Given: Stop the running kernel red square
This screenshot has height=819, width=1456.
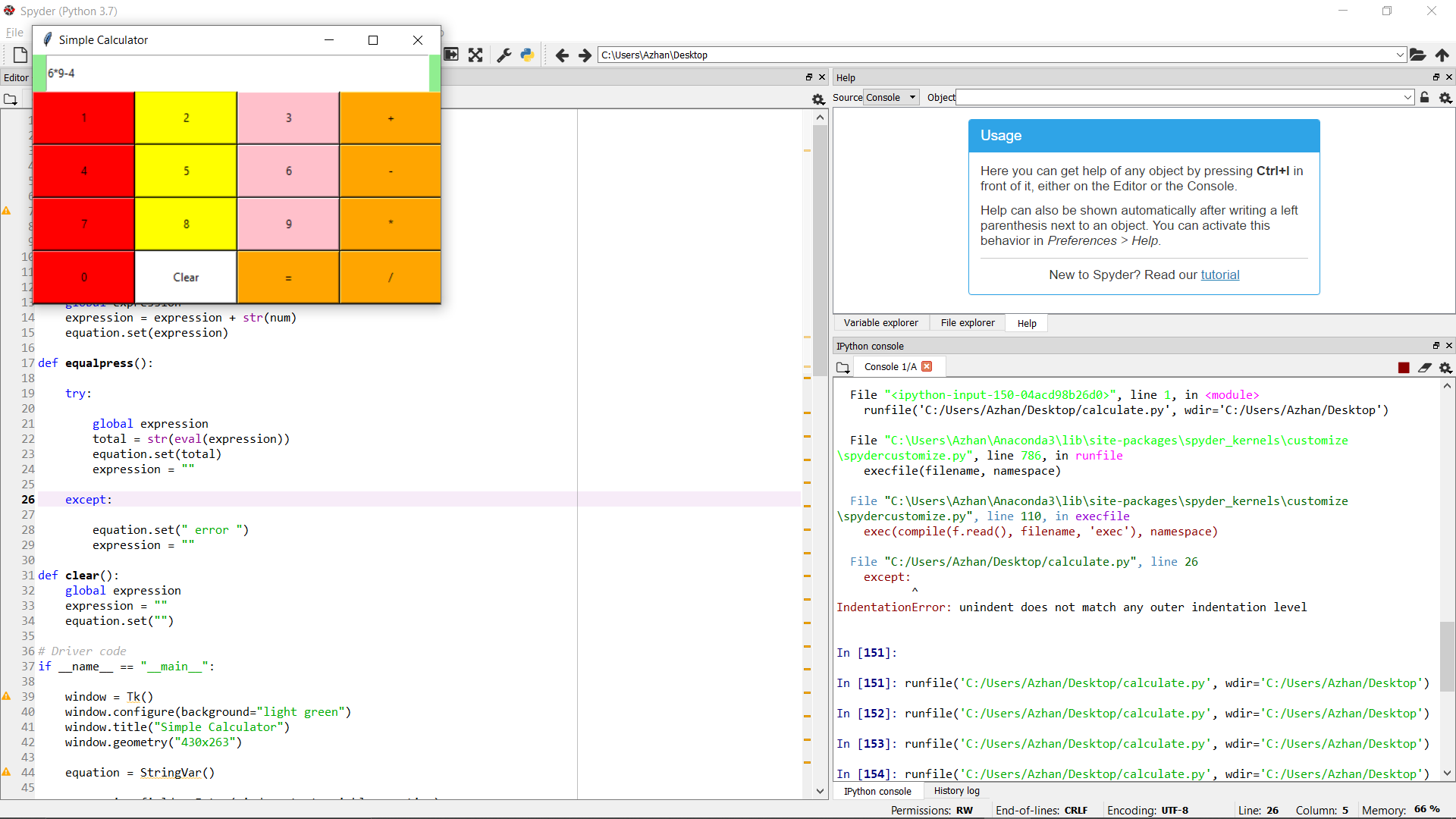Looking at the screenshot, I should [1404, 368].
